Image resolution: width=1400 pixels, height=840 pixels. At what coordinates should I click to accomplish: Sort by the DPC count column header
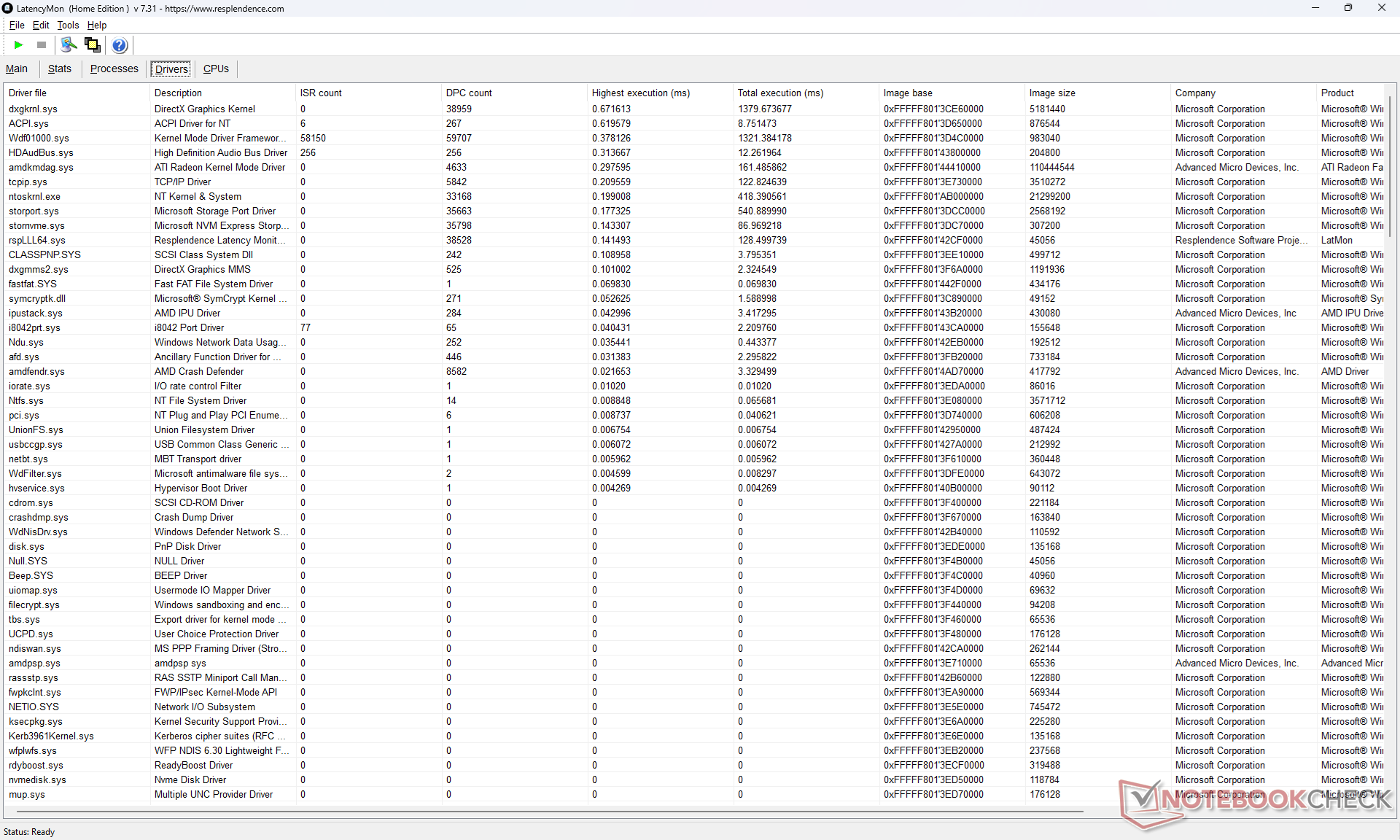(469, 93)
